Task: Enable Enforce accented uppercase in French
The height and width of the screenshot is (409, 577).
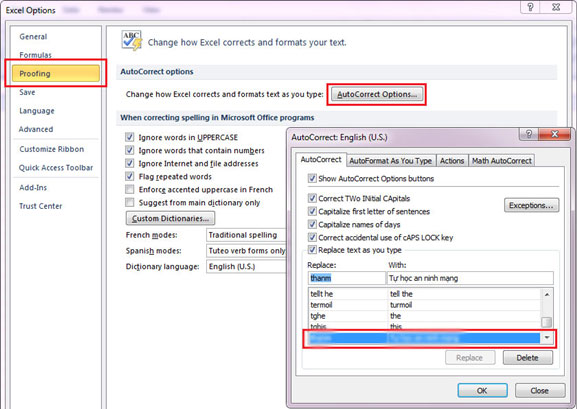Action: click(x=130, y=189)
